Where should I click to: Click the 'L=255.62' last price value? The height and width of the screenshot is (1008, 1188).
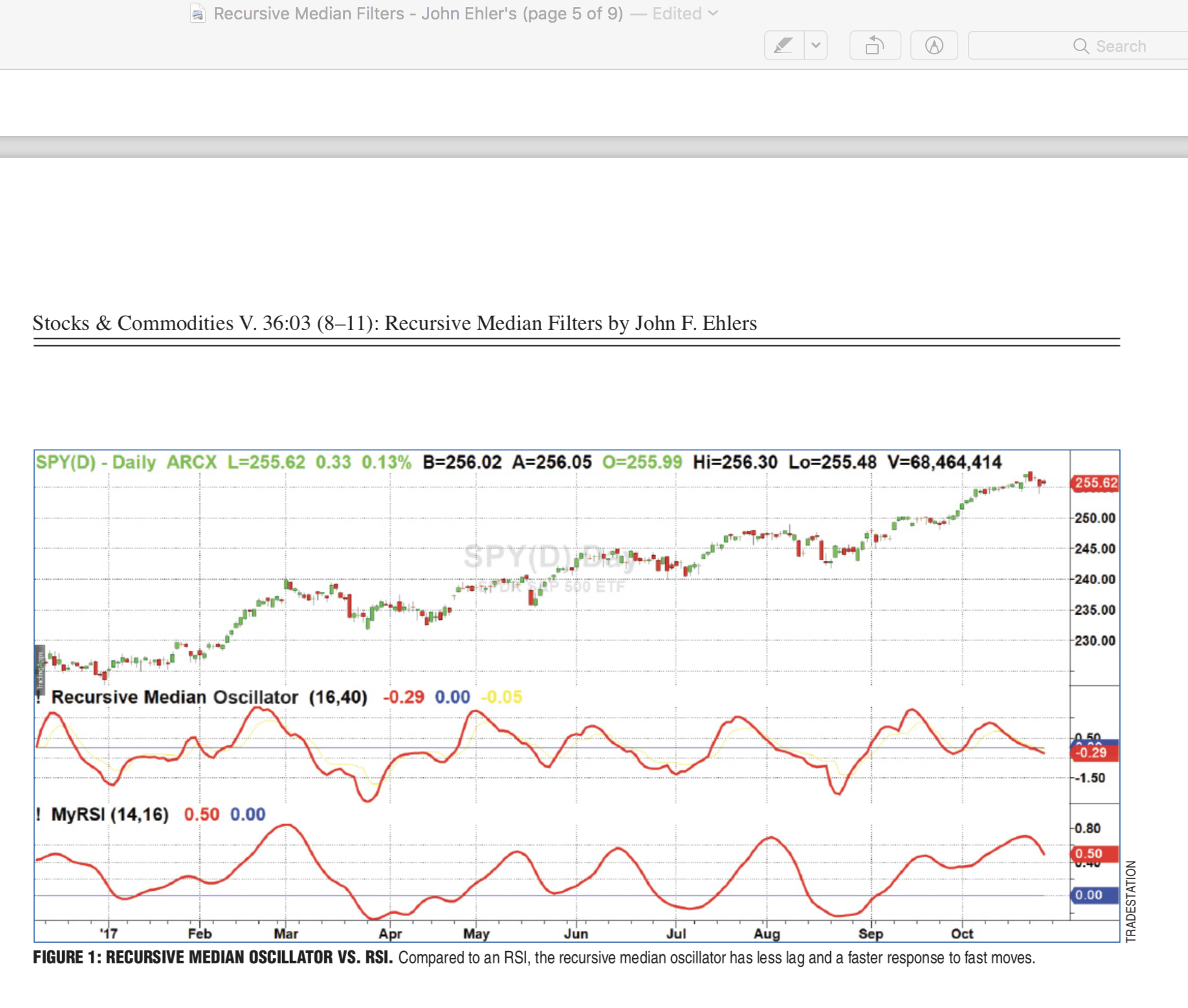(x=266, y=462)
